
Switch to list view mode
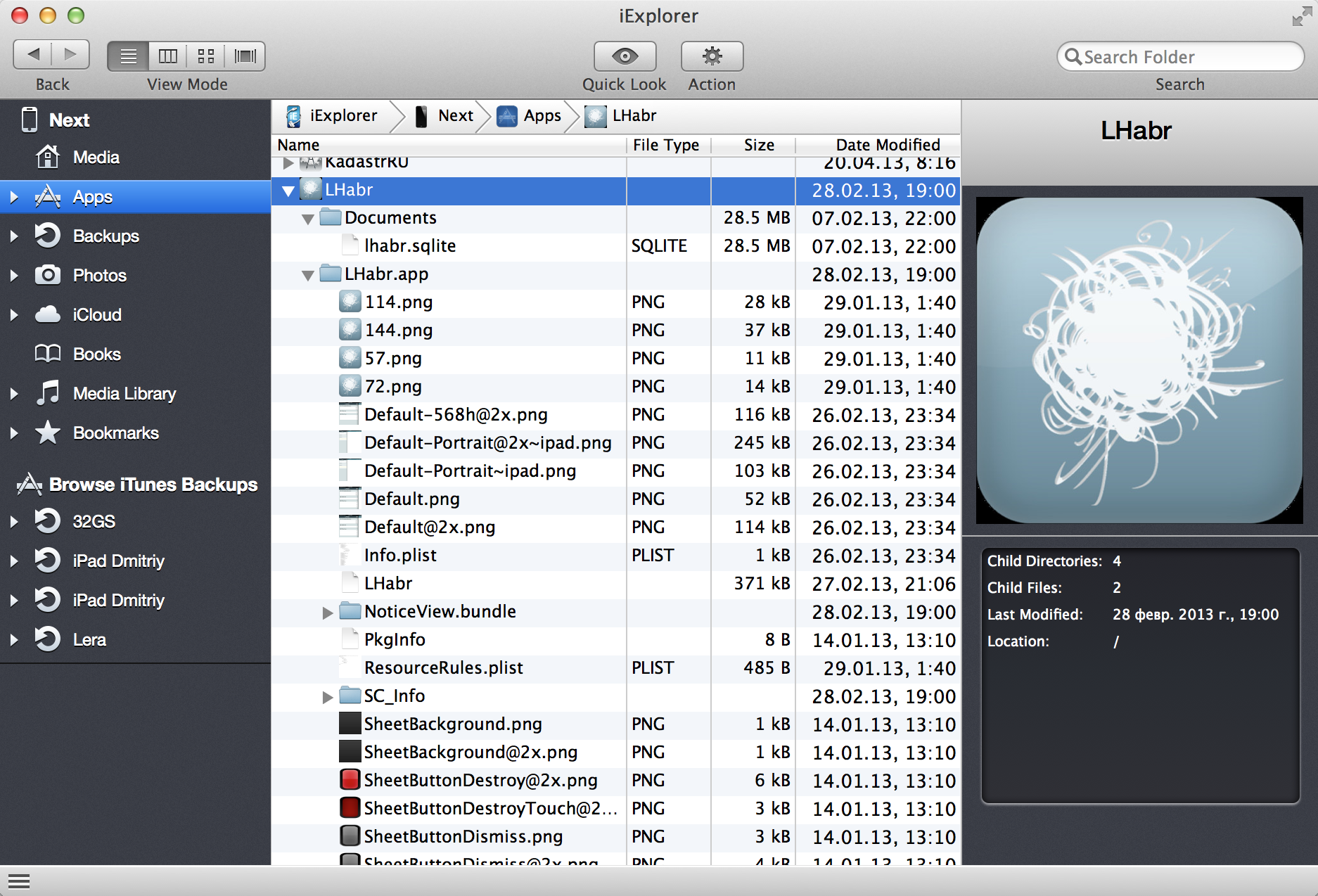coord(128,56)
